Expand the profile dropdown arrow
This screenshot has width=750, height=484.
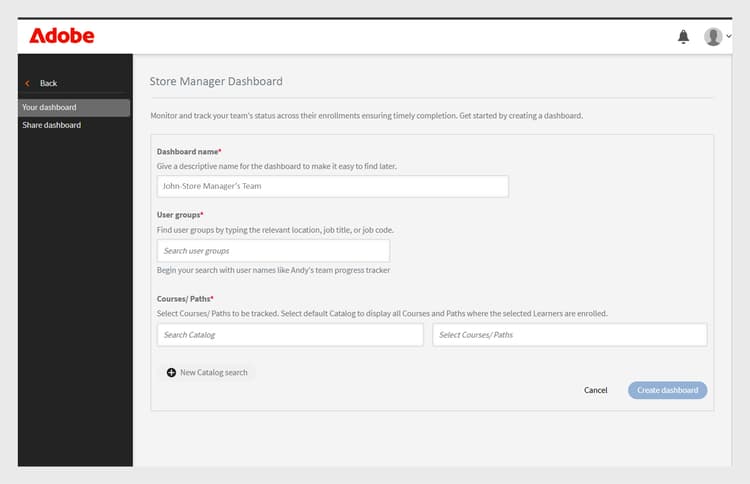pos(728,36)
